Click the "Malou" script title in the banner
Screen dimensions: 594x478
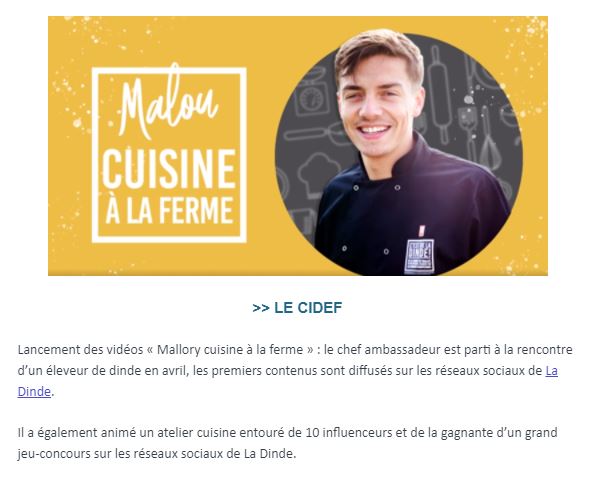pyautogui.click(x=168, y=102)
